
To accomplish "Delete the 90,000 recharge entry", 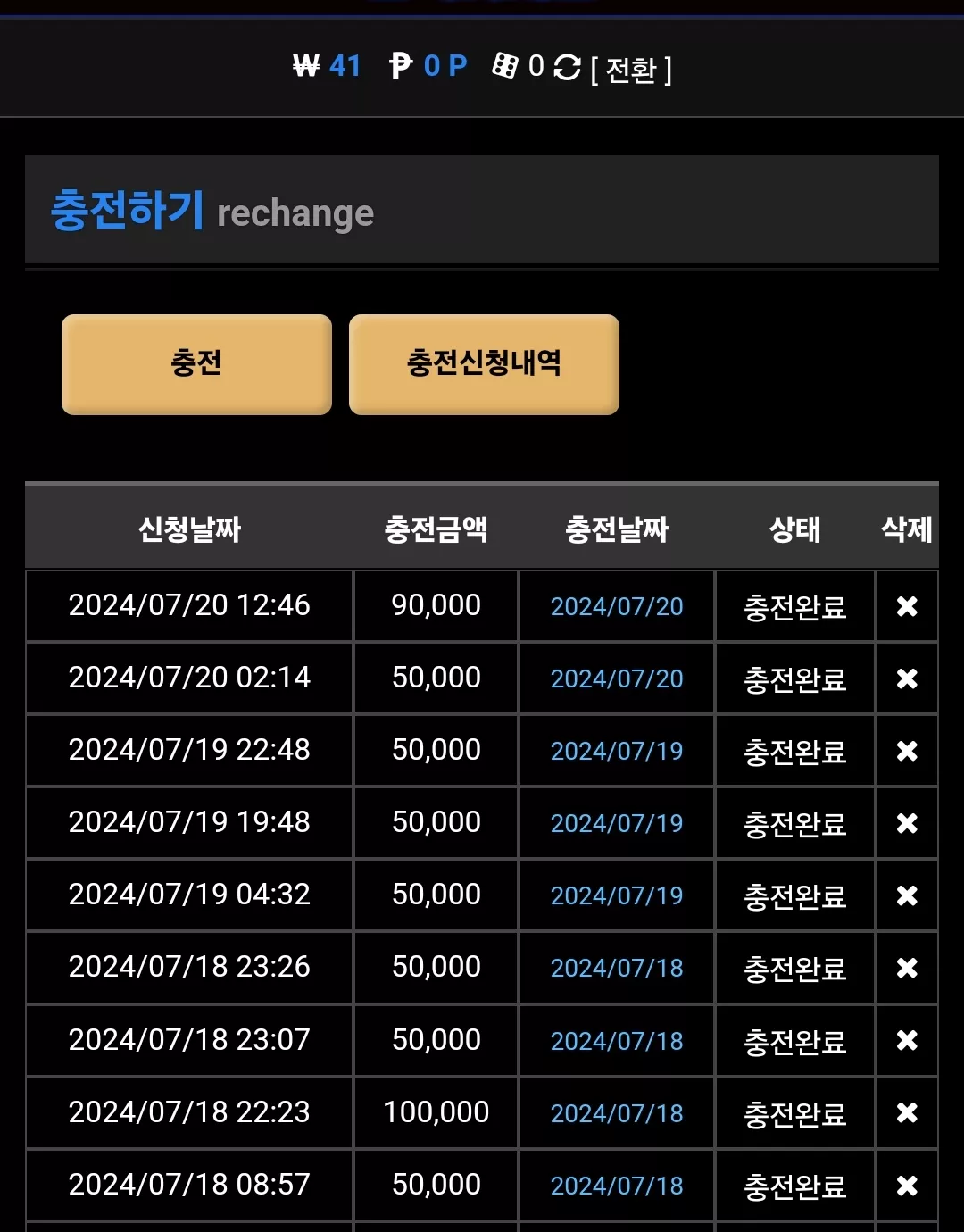I will point(907,606).
